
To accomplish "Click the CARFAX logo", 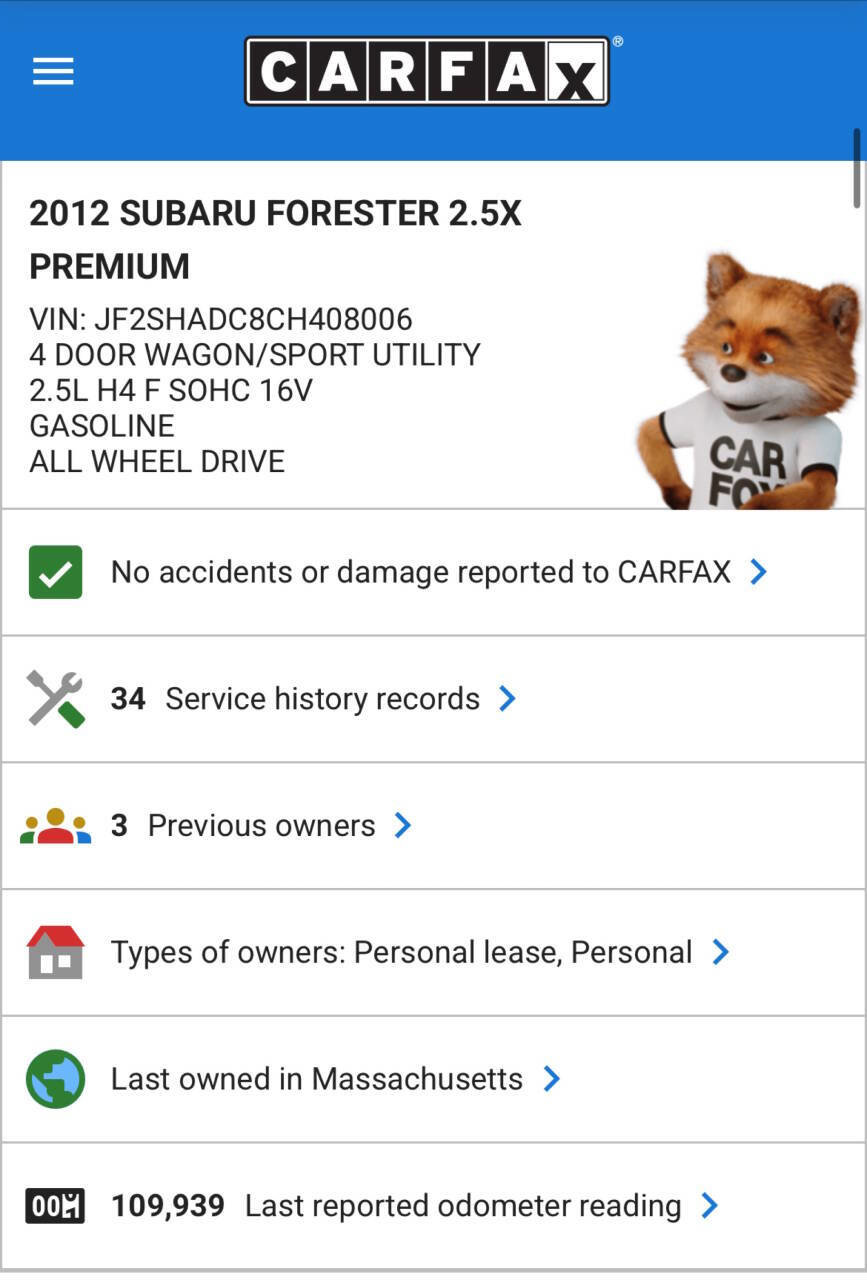I will (x=427, y=71).
